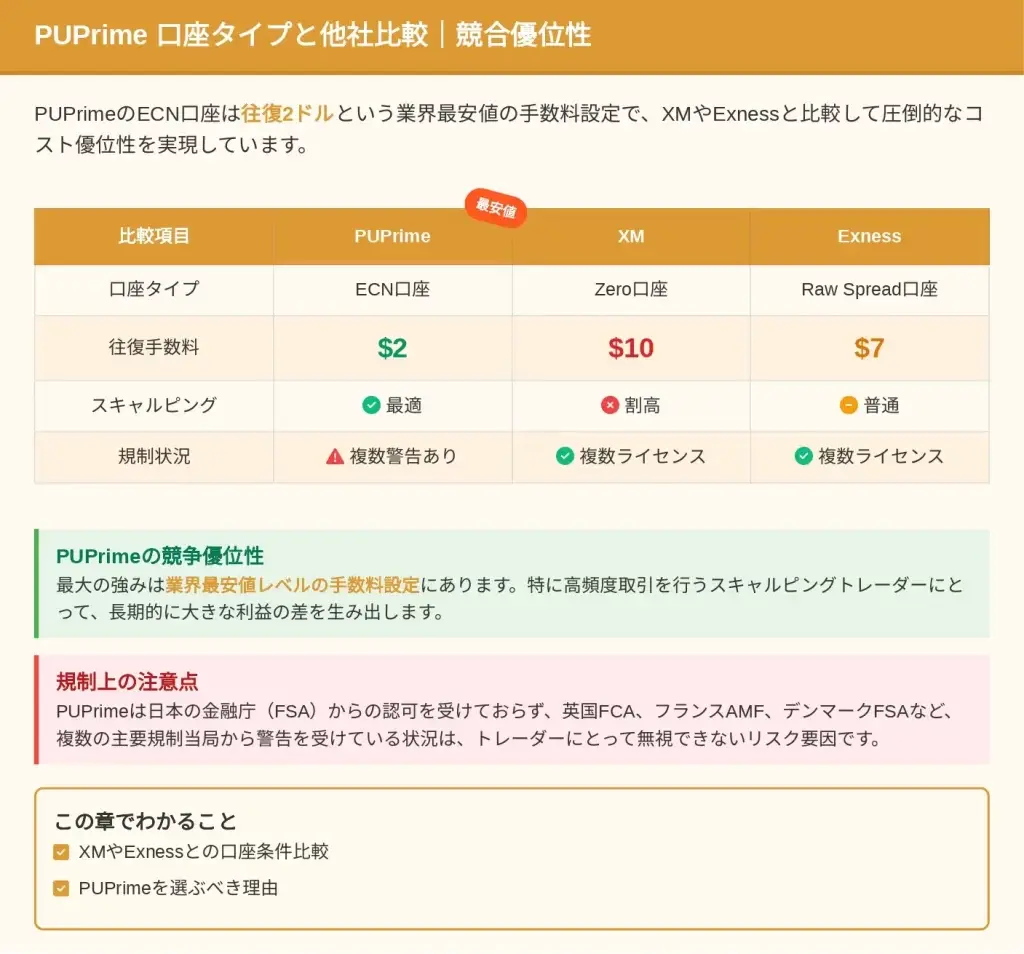The width and height of the screenshot is (1024, 954).
Task: Click the 規制上の注意点 heading
Action: click(127, 682)
